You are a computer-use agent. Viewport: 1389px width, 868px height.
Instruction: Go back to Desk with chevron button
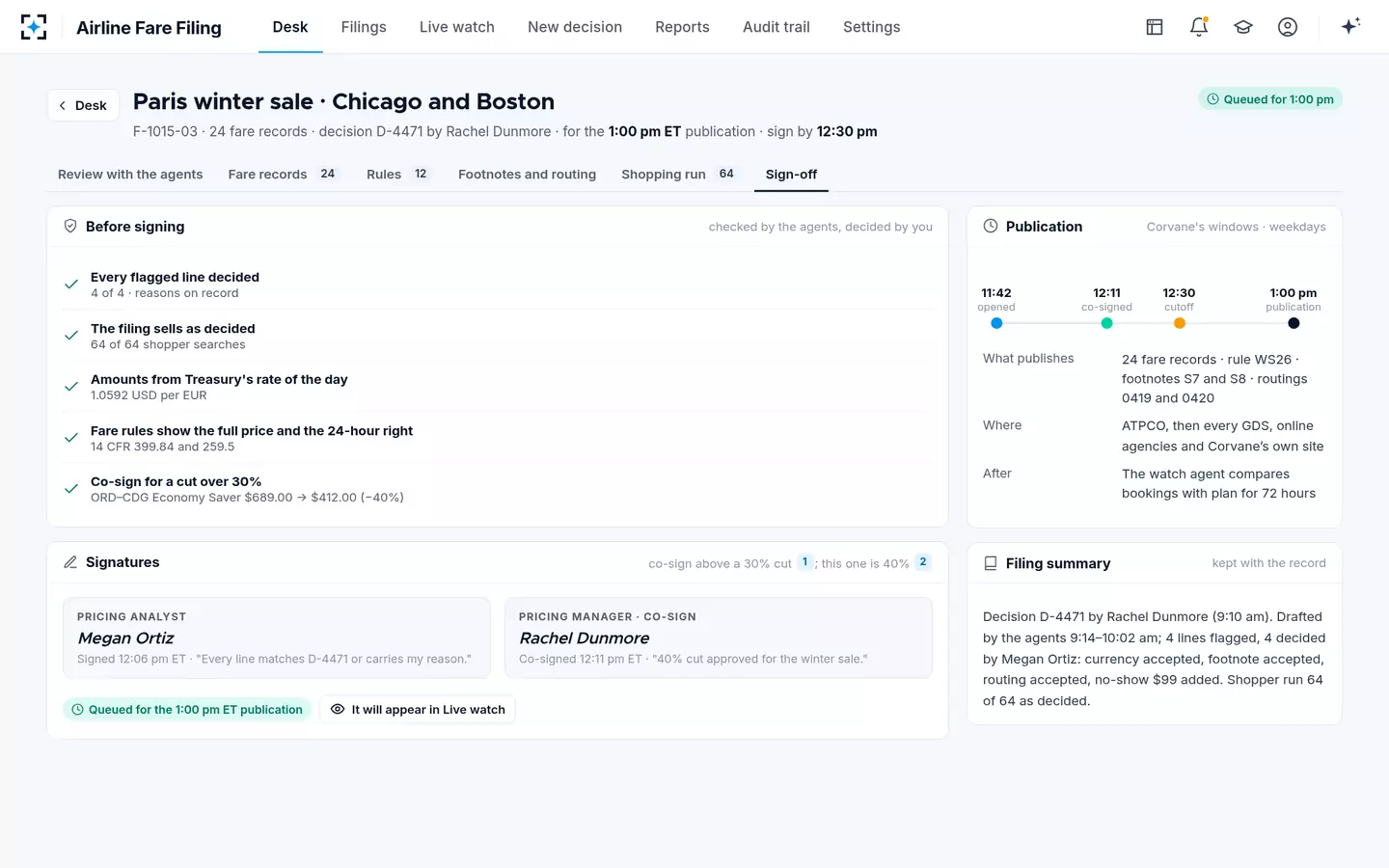(x=83, y=105)
